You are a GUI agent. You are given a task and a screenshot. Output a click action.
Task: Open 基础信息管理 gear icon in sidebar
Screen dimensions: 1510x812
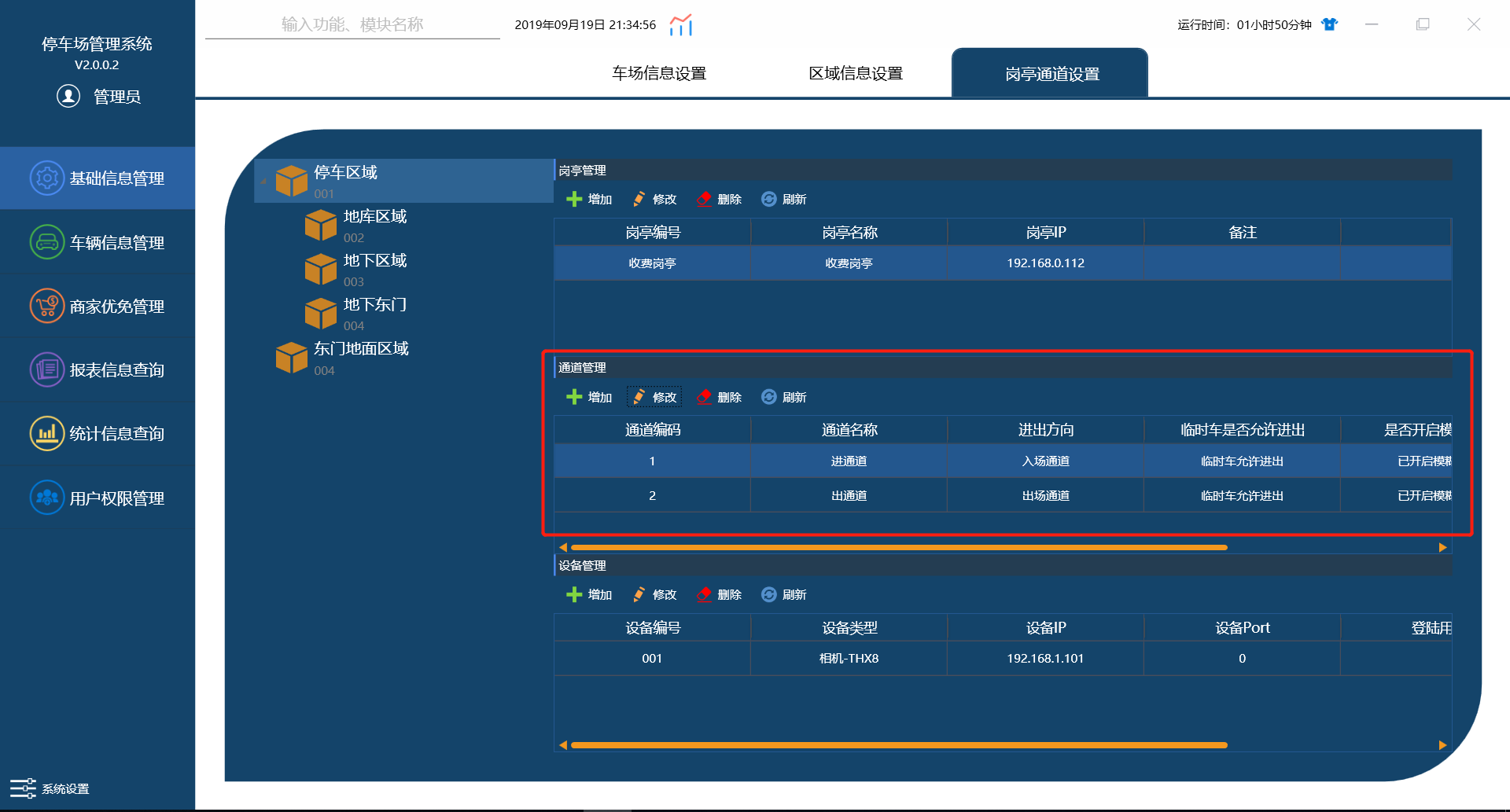coord(47,178)
